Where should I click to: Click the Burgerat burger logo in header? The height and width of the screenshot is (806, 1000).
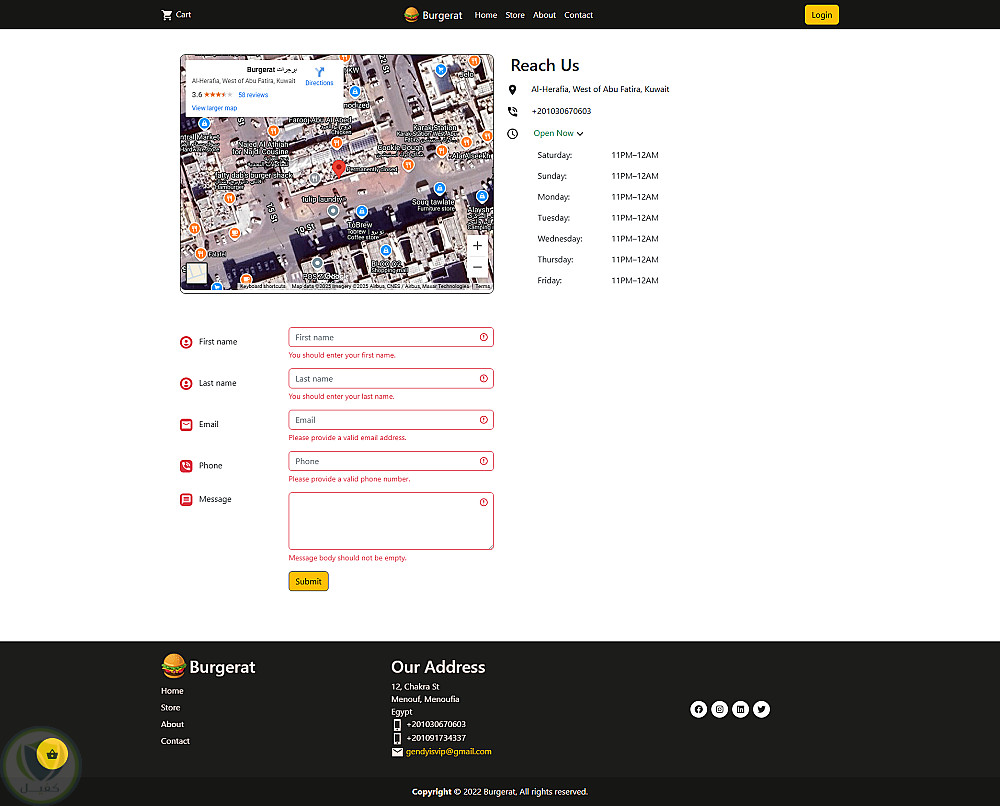411,15
